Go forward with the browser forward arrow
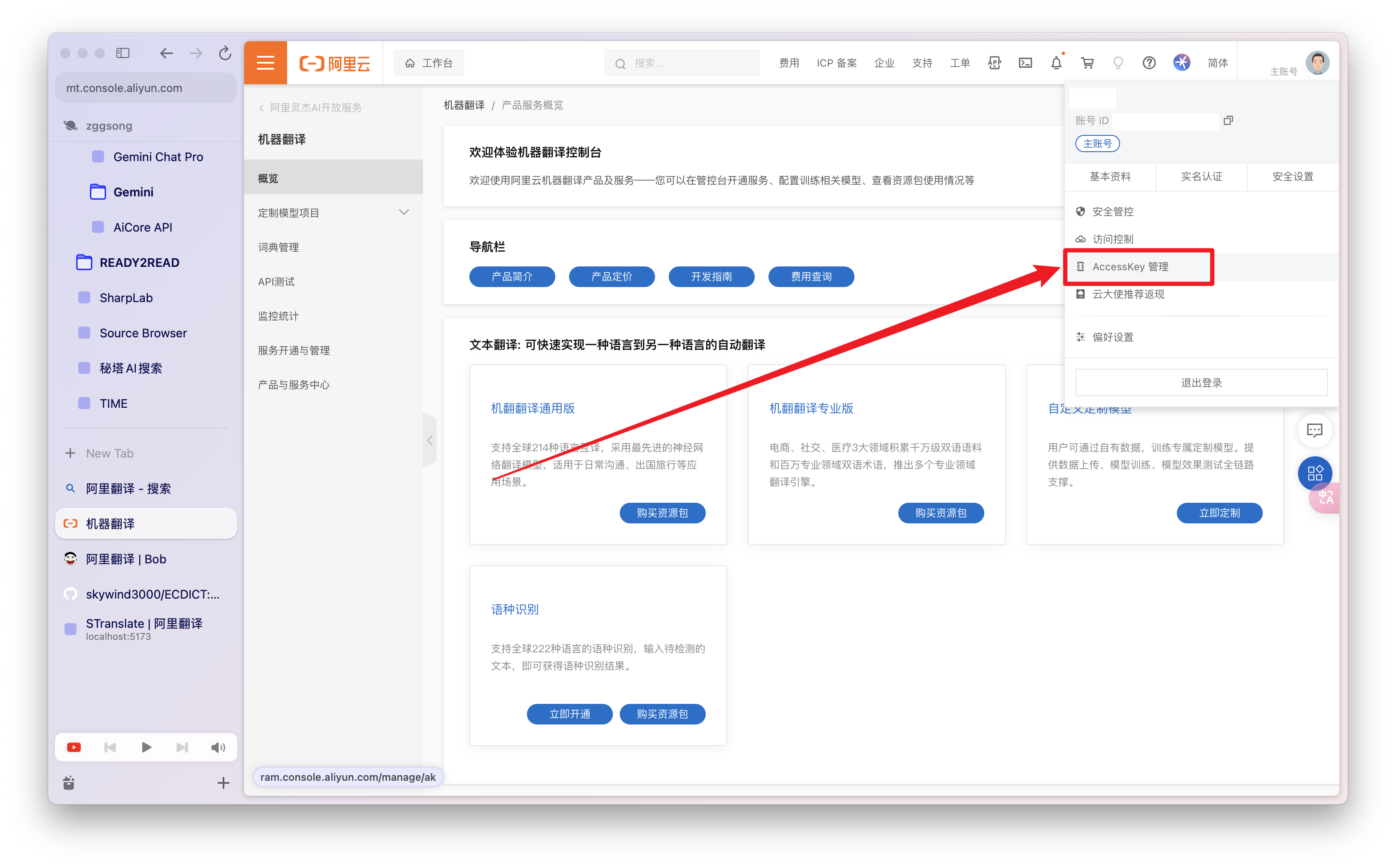This screenshot has height=868, width=1396. tap(196, 53)
